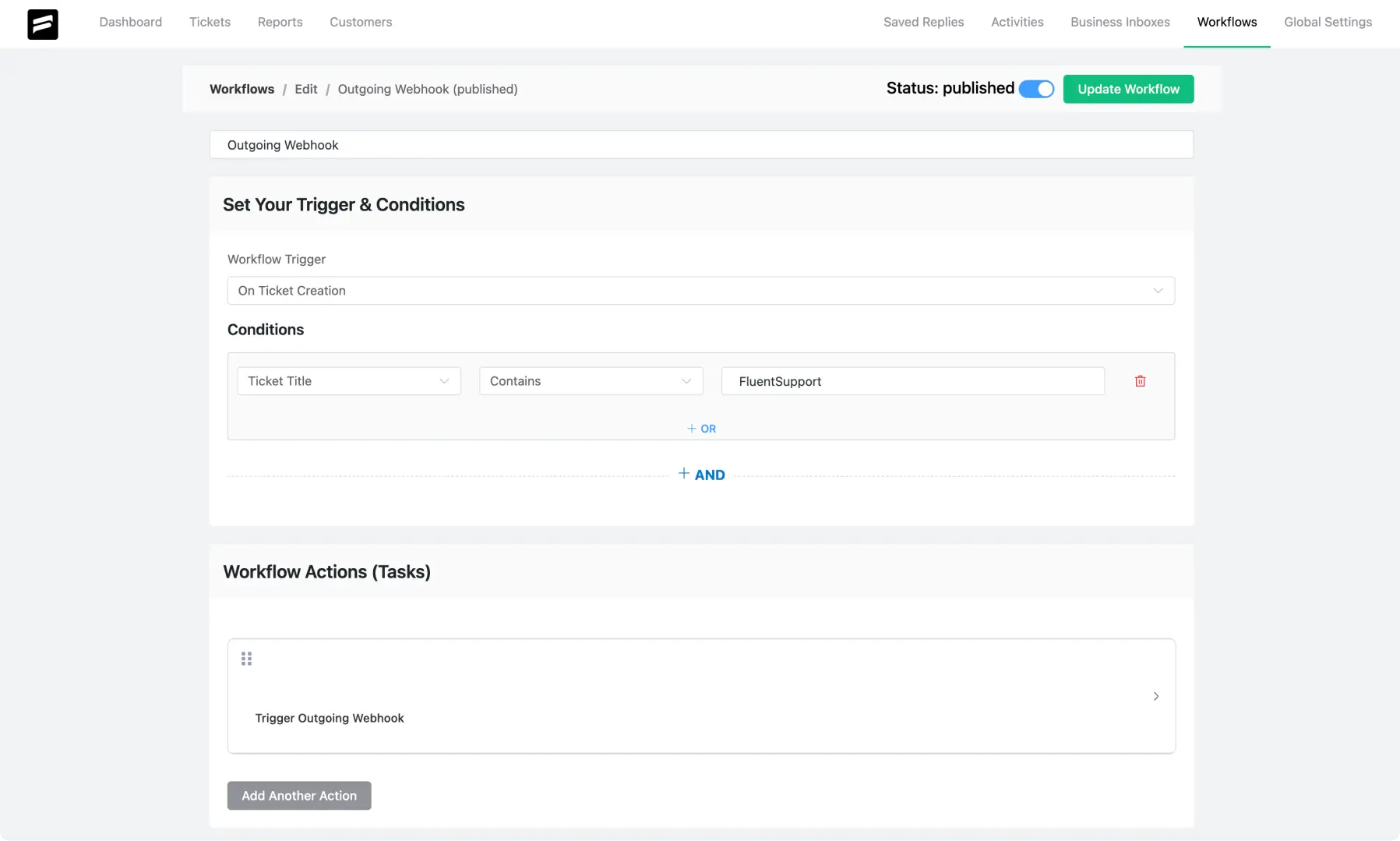
Task: Click the plus icon next to OR
Action: [693, 428]
